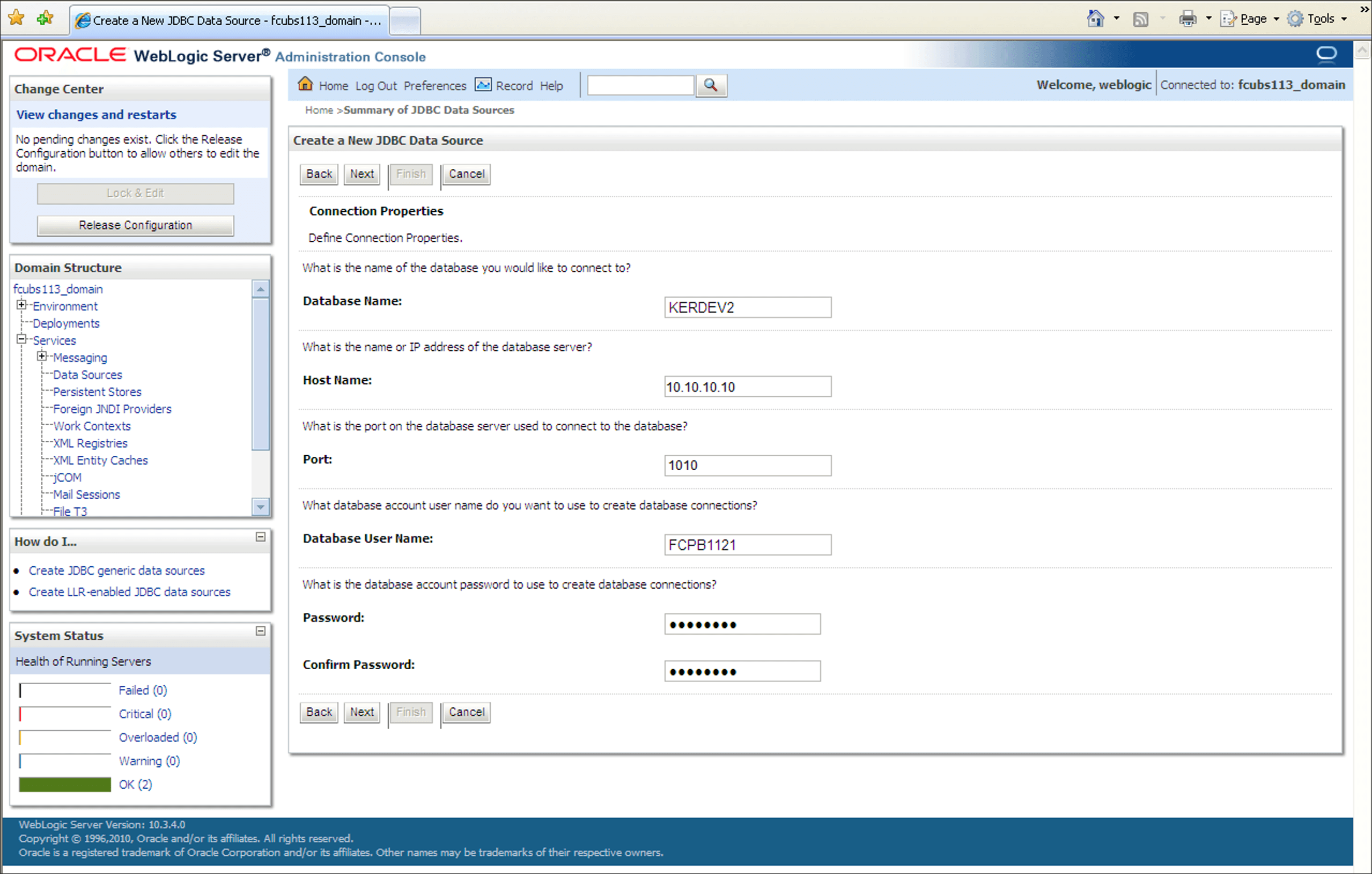This screenshot has width=1372, height=874.
Task: Click the Log Out menu link
Action: [375, 85]
